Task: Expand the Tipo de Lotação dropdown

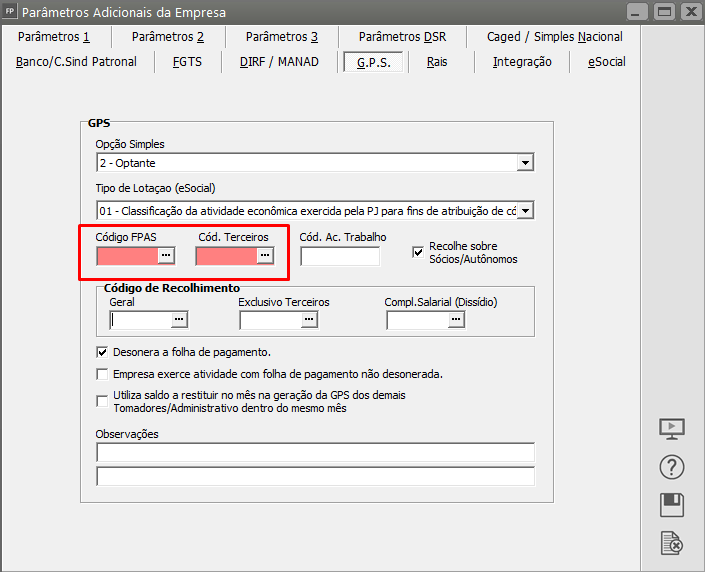Action: coord(525,211)
